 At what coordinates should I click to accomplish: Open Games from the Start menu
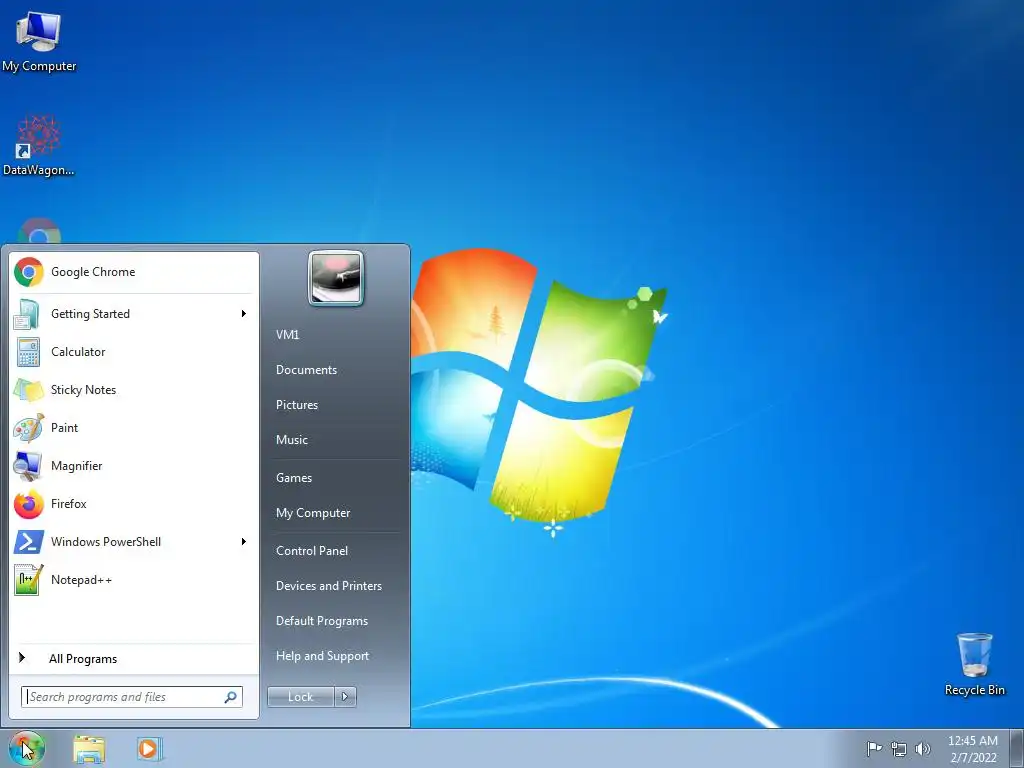point(294,477)
